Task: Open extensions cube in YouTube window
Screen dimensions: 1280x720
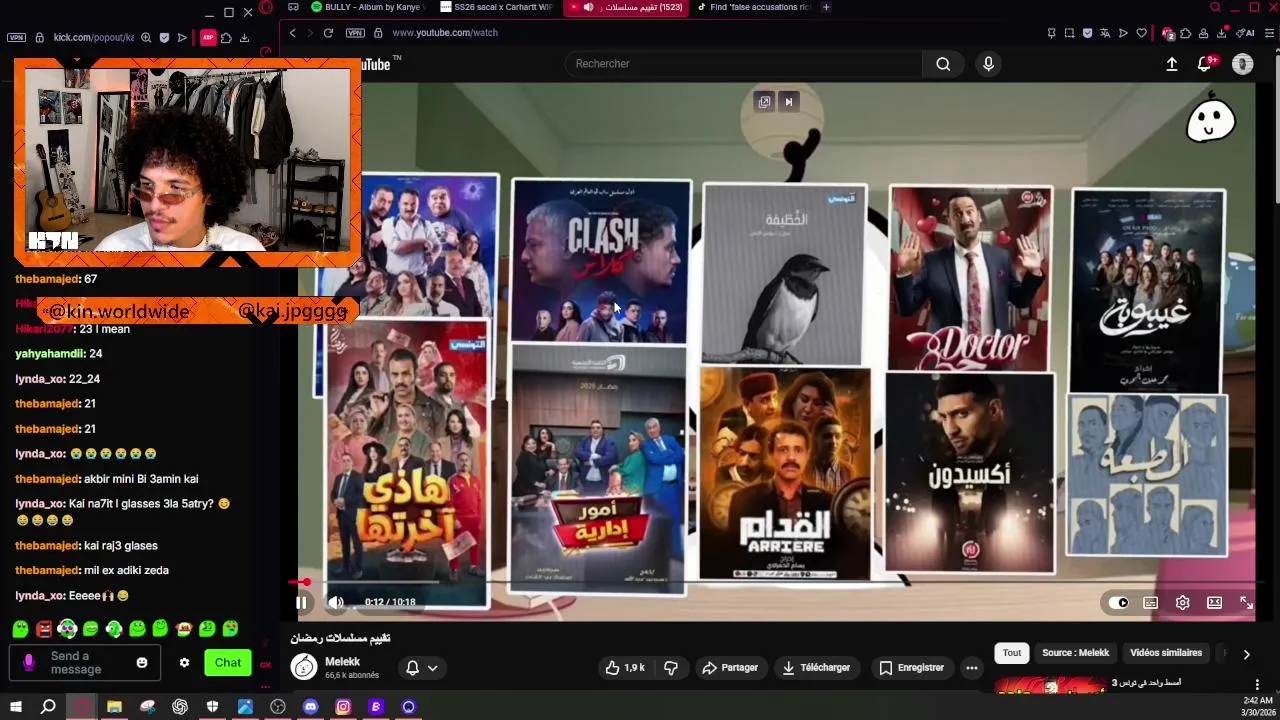Action: pos(1186,33)
